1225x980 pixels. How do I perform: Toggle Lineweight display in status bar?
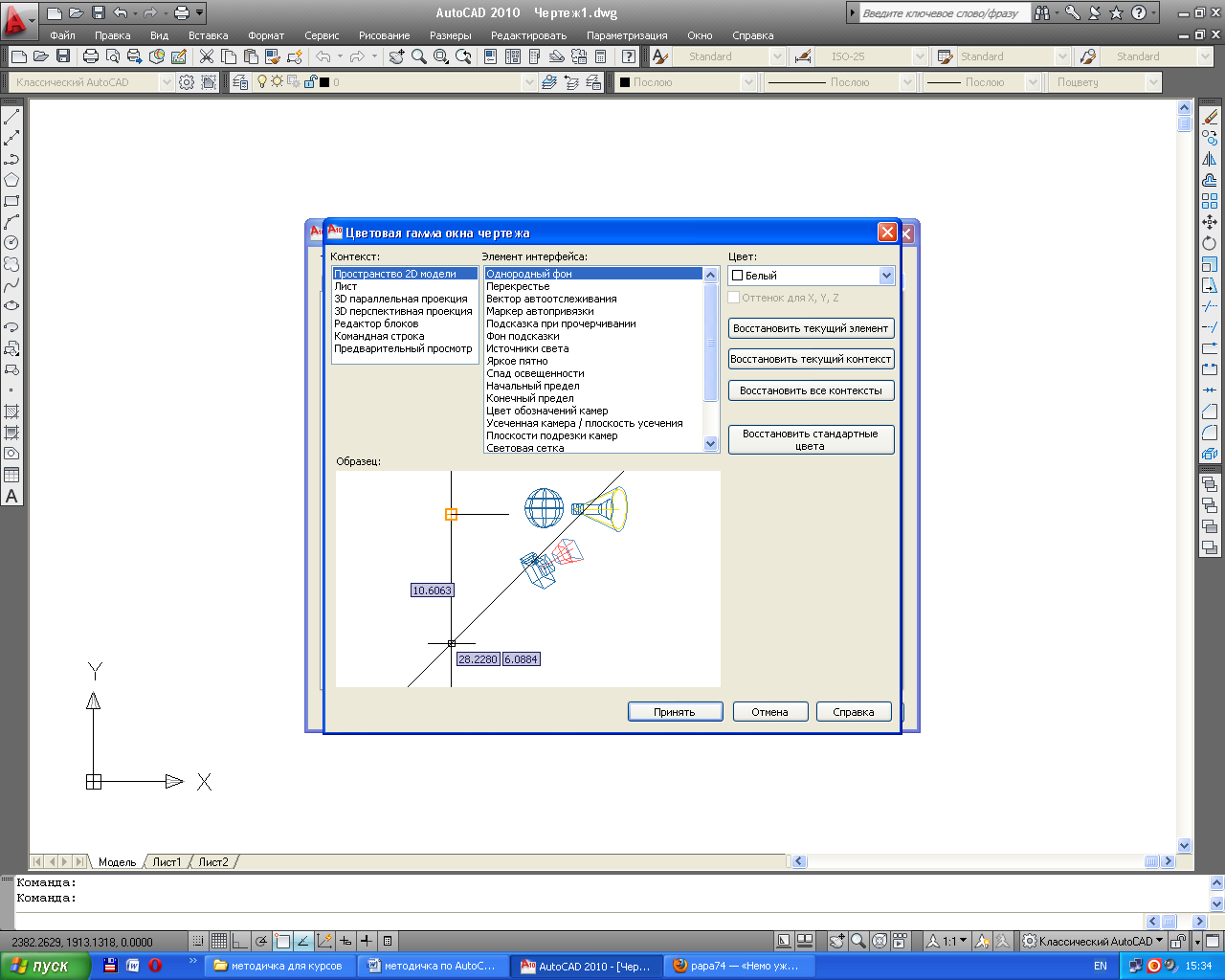(367, 941)
